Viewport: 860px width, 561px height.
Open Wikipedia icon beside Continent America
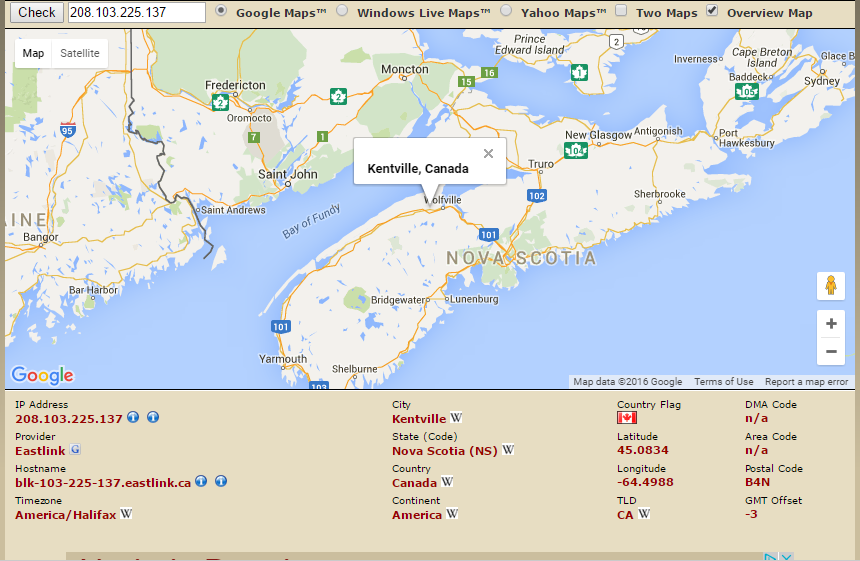[x=452, y=514]
